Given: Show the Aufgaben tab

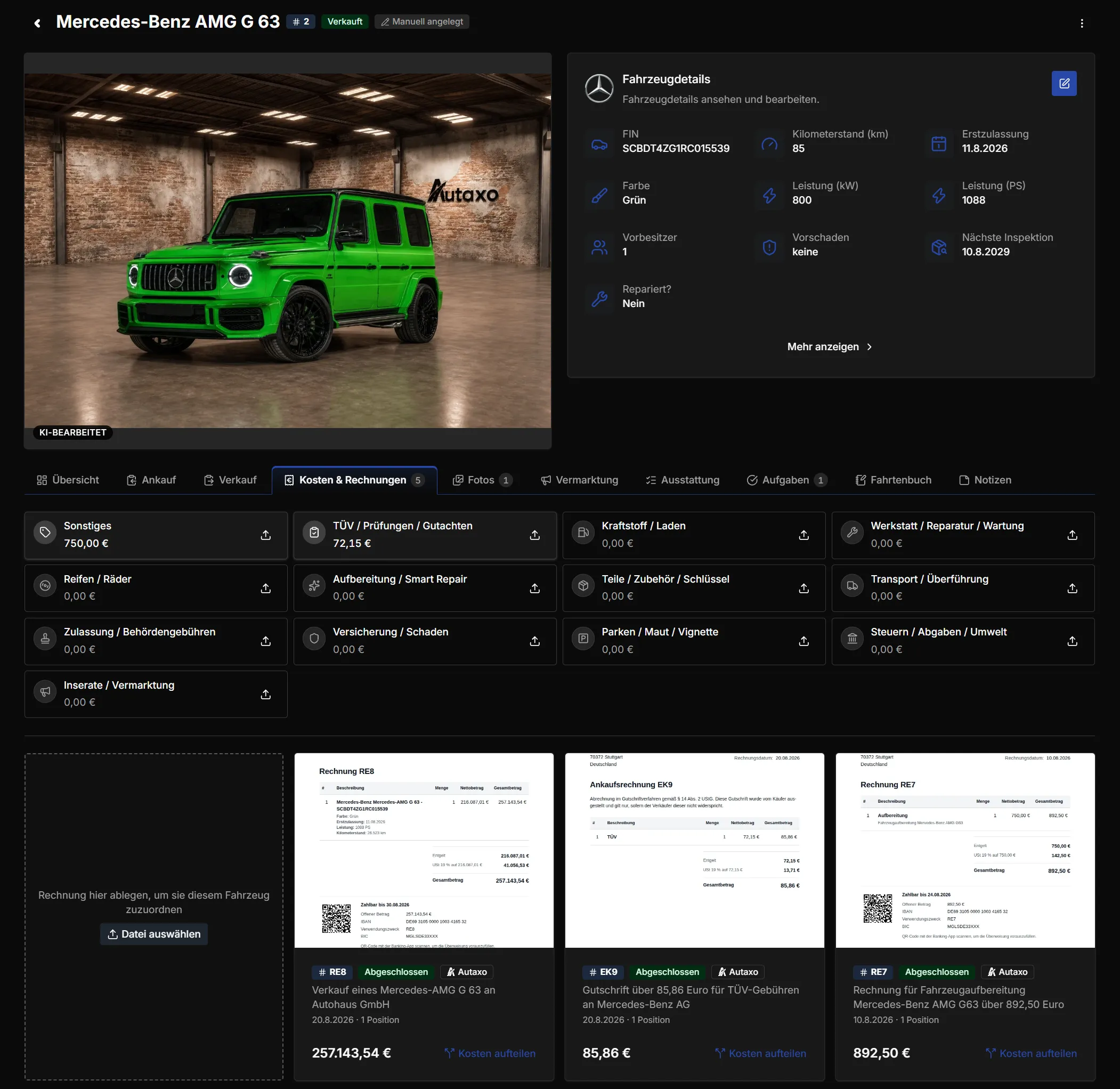Looking at the screenshot, I should pos(786,480).
